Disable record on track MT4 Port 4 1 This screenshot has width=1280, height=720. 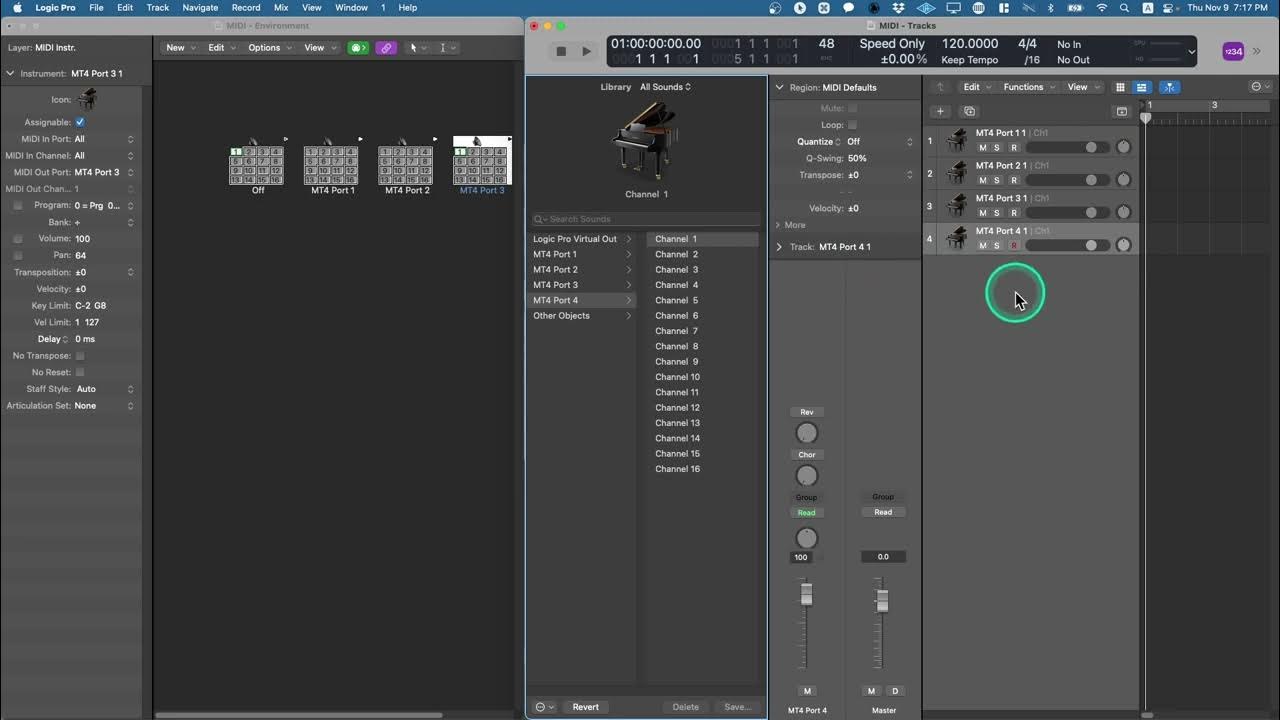coord(1014,246)
